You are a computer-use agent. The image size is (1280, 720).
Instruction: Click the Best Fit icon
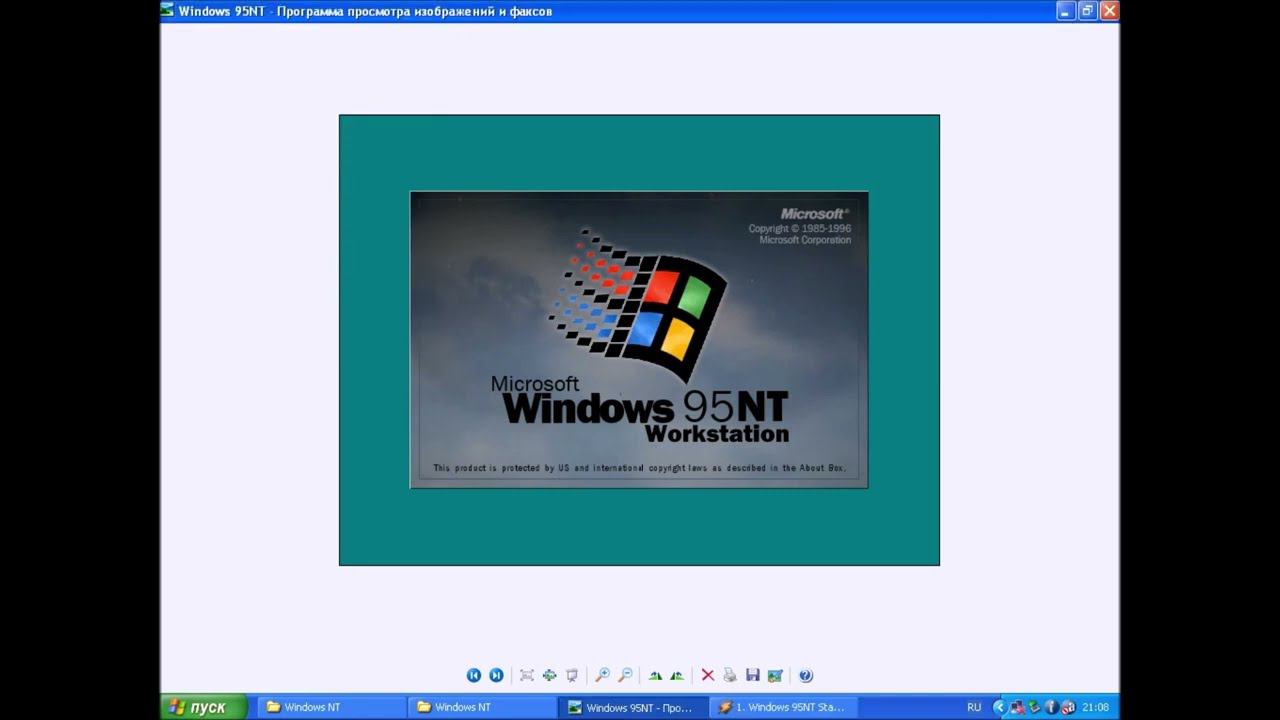[x=527, y=676]
